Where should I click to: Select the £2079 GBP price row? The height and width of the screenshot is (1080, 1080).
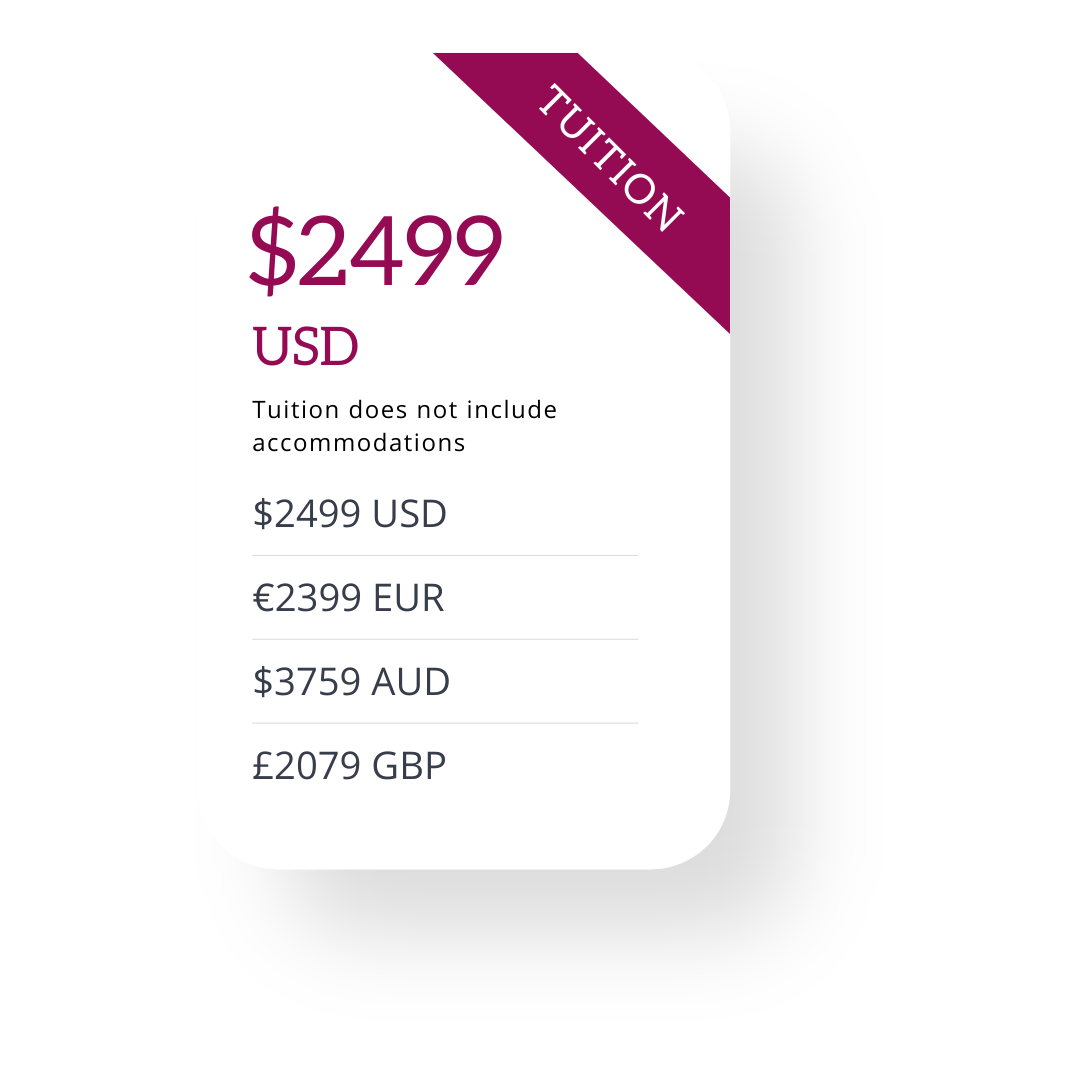[x=445, y=766]
